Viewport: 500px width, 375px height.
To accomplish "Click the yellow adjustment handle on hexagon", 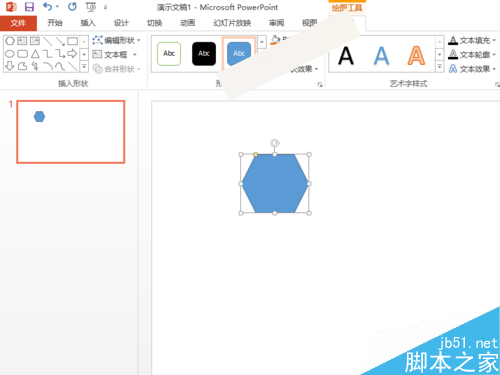I will (256, 154).
